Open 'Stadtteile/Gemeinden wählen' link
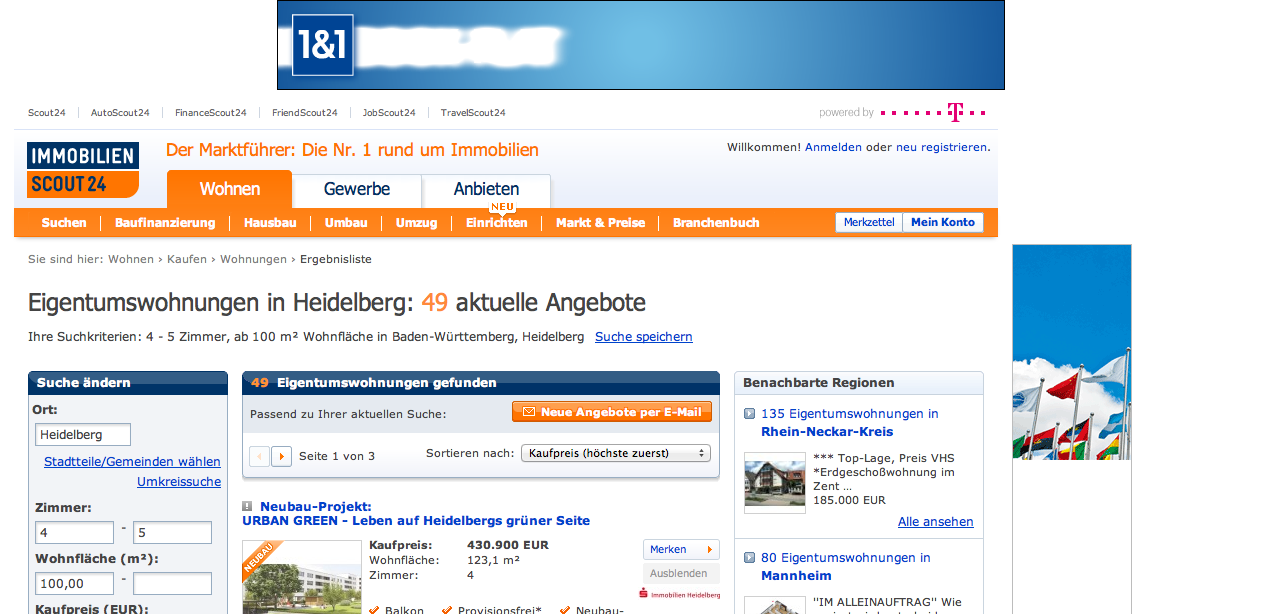This screenshot has width=1280, height=614. coord(132,461)
